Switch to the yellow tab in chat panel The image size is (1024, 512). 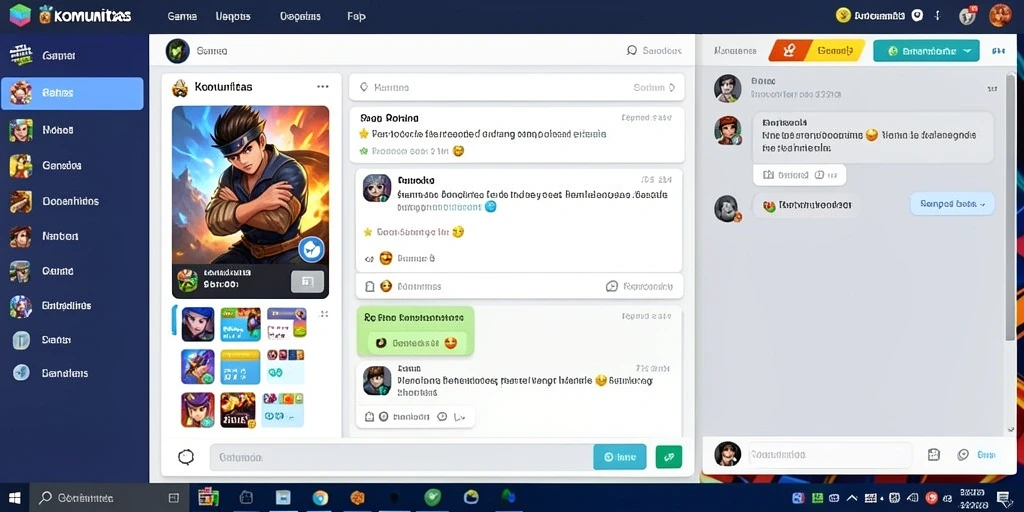click(x=838, y=50)
